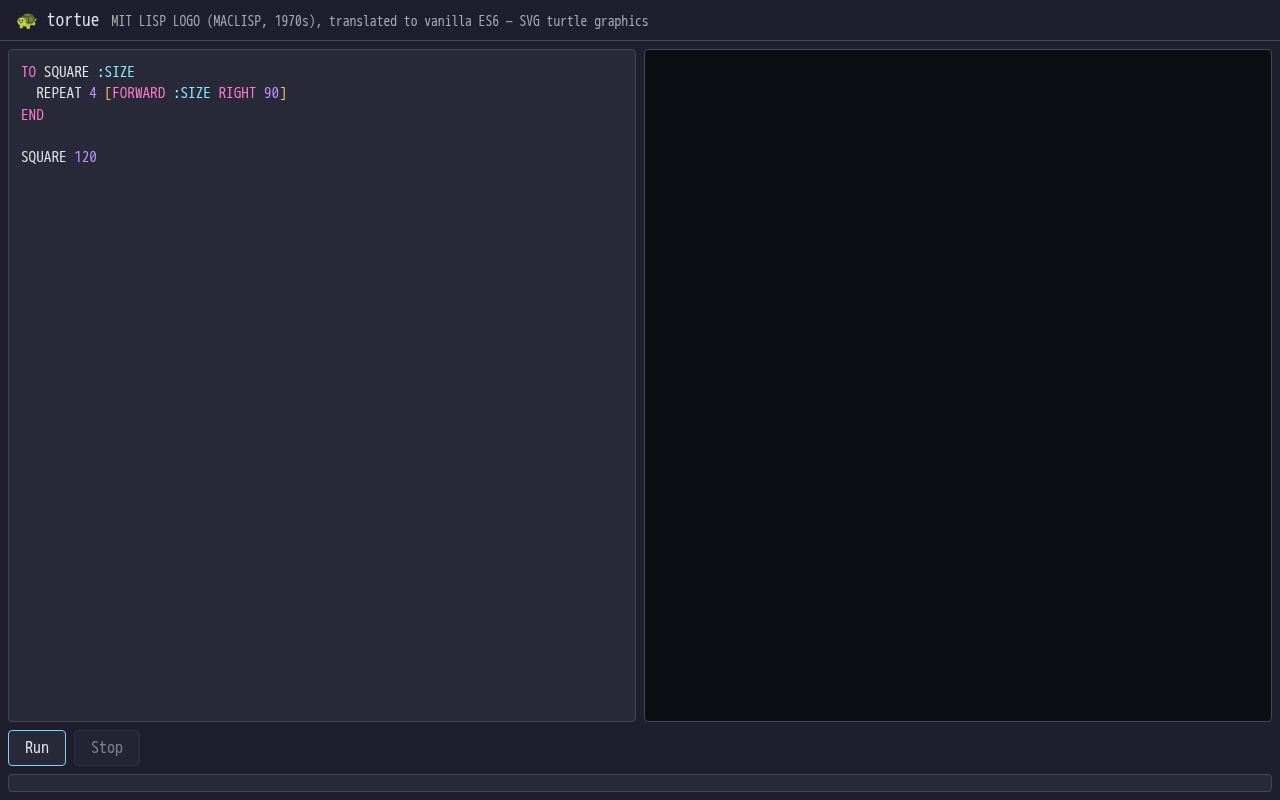Click the status output bar at bottom
The height and width of the screenshot is (800, 1280).
pyautogui.click(x=640, y=783)
